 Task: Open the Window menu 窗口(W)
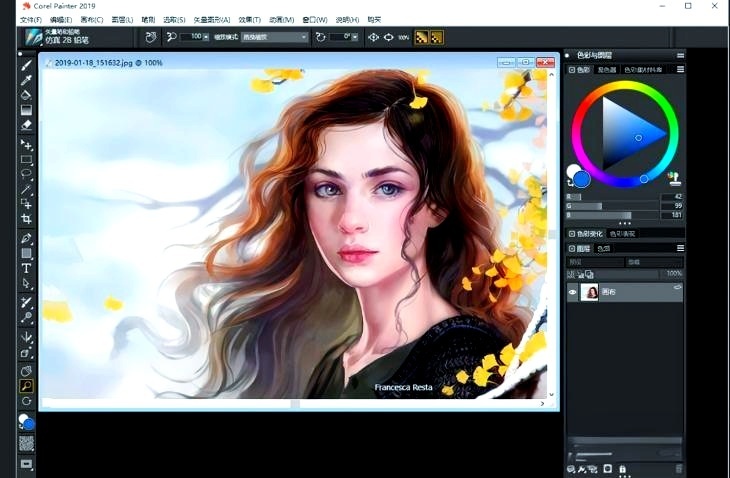315,20
